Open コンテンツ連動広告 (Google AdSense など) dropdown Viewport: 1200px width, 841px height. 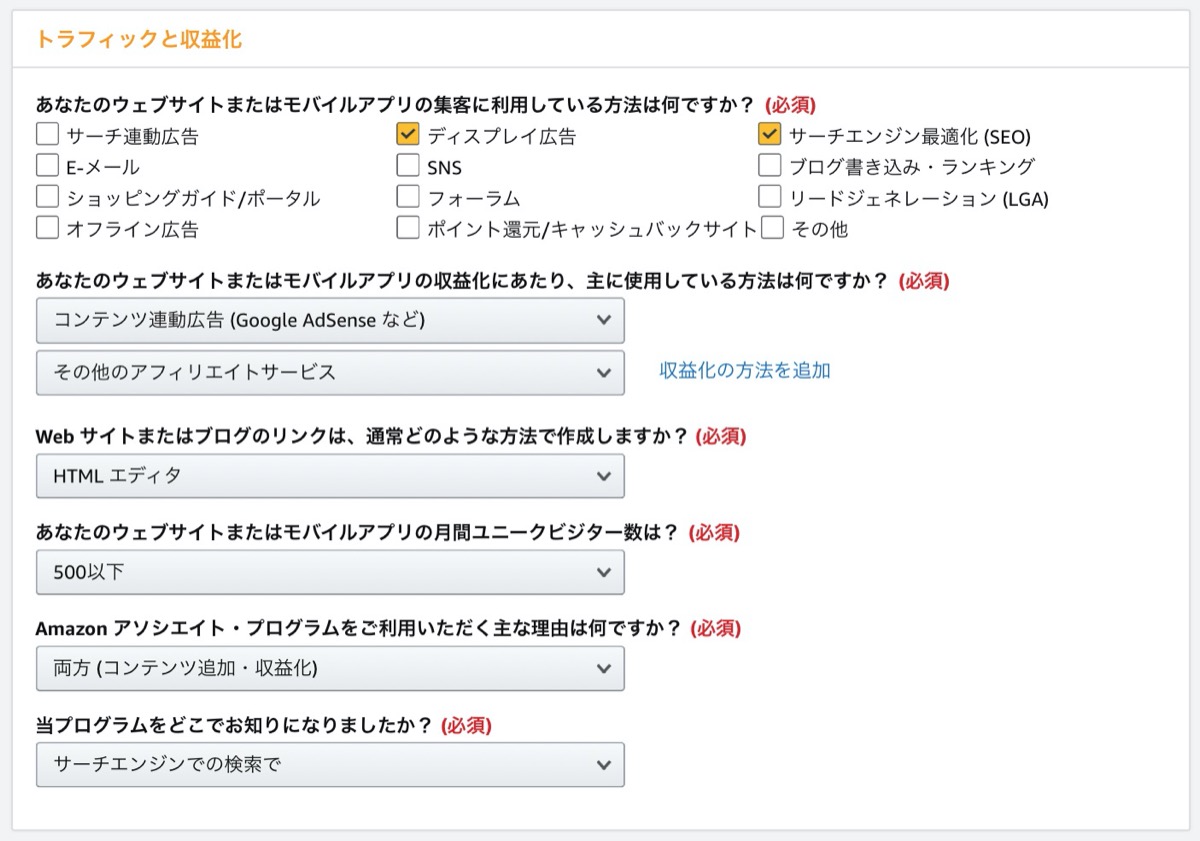click(x=330, y=320)
